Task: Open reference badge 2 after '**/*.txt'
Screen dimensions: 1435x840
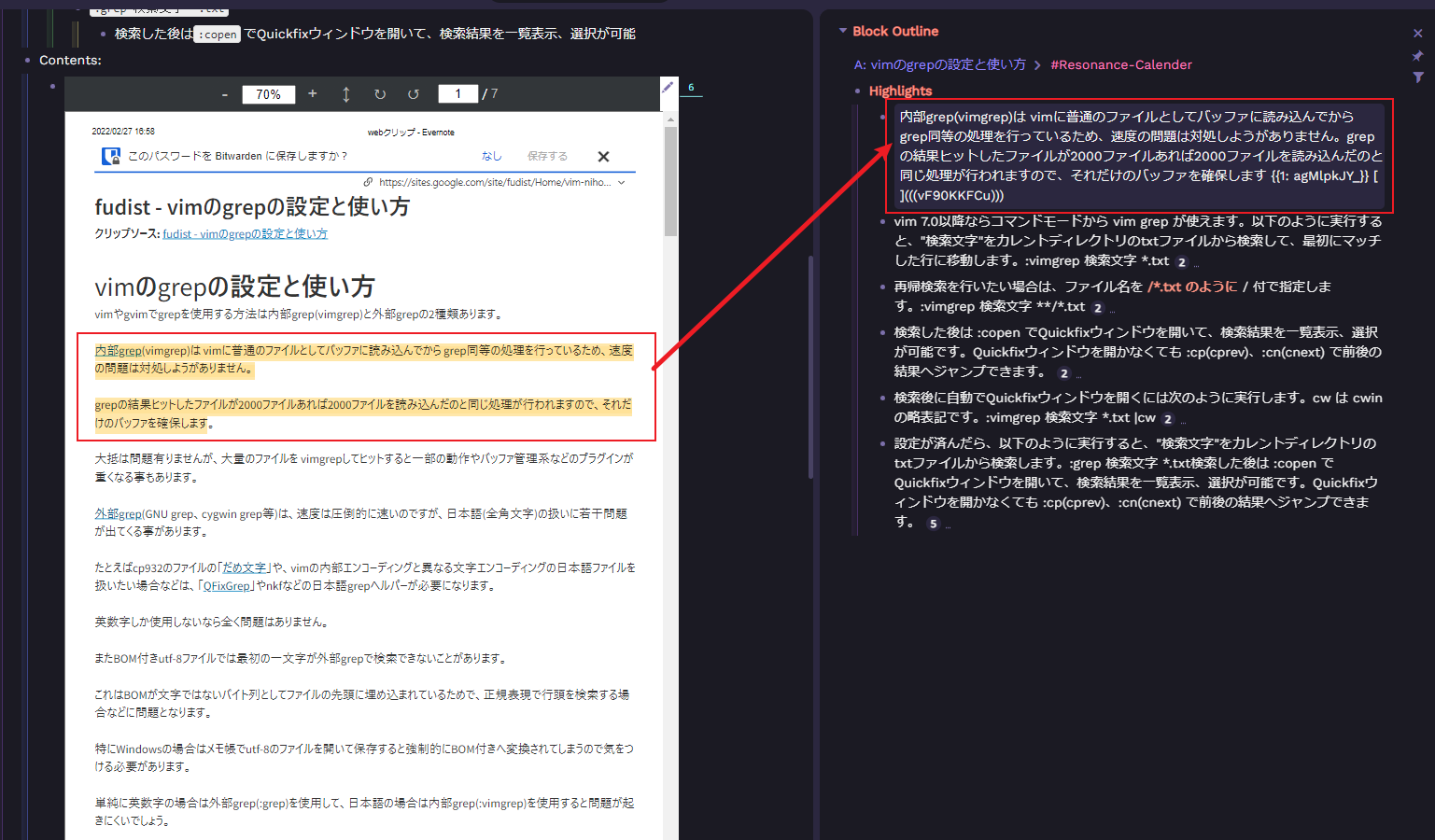Action: pos(1098,308)
